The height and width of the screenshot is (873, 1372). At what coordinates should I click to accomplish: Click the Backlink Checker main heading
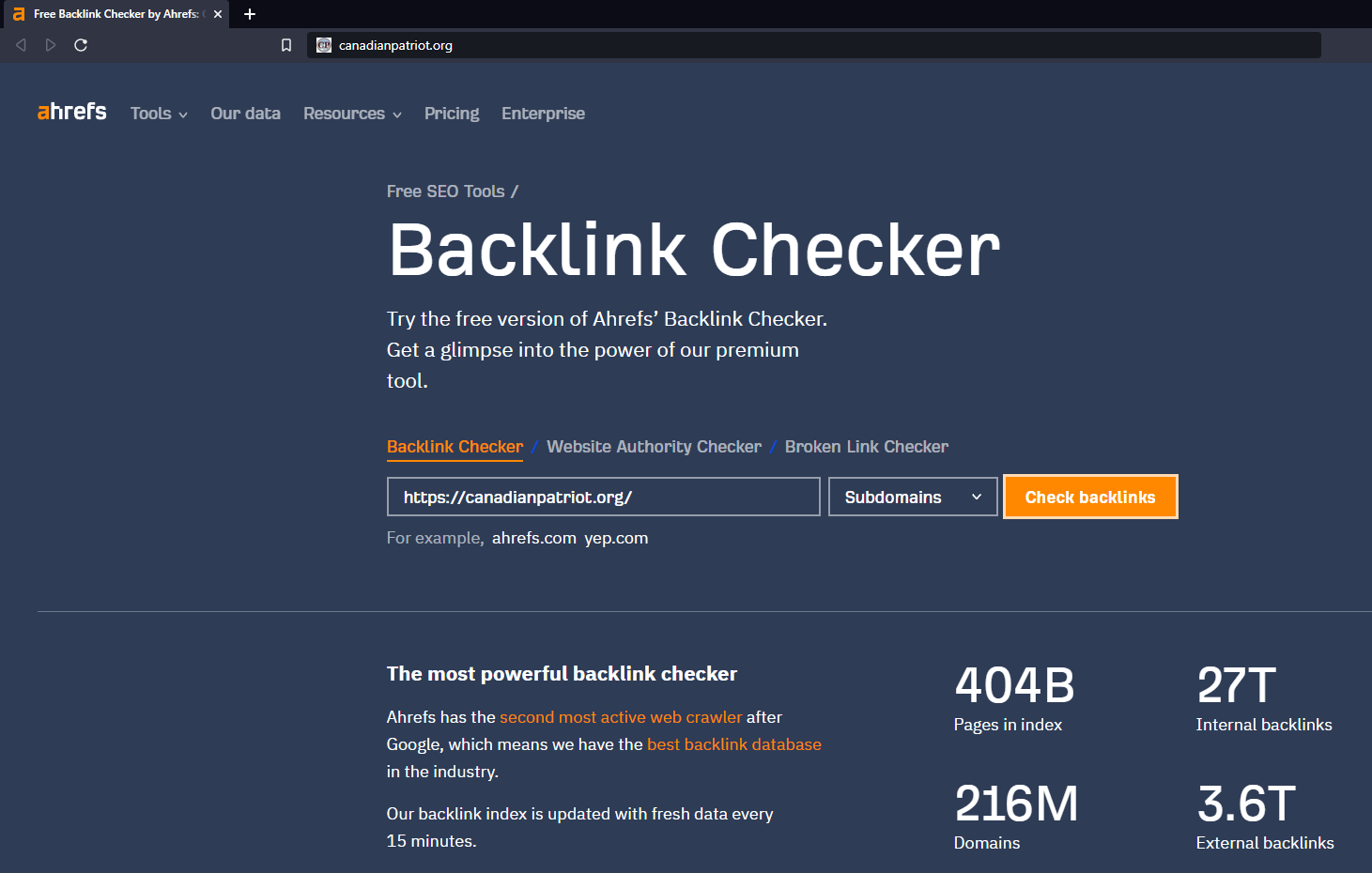point(694,250)
